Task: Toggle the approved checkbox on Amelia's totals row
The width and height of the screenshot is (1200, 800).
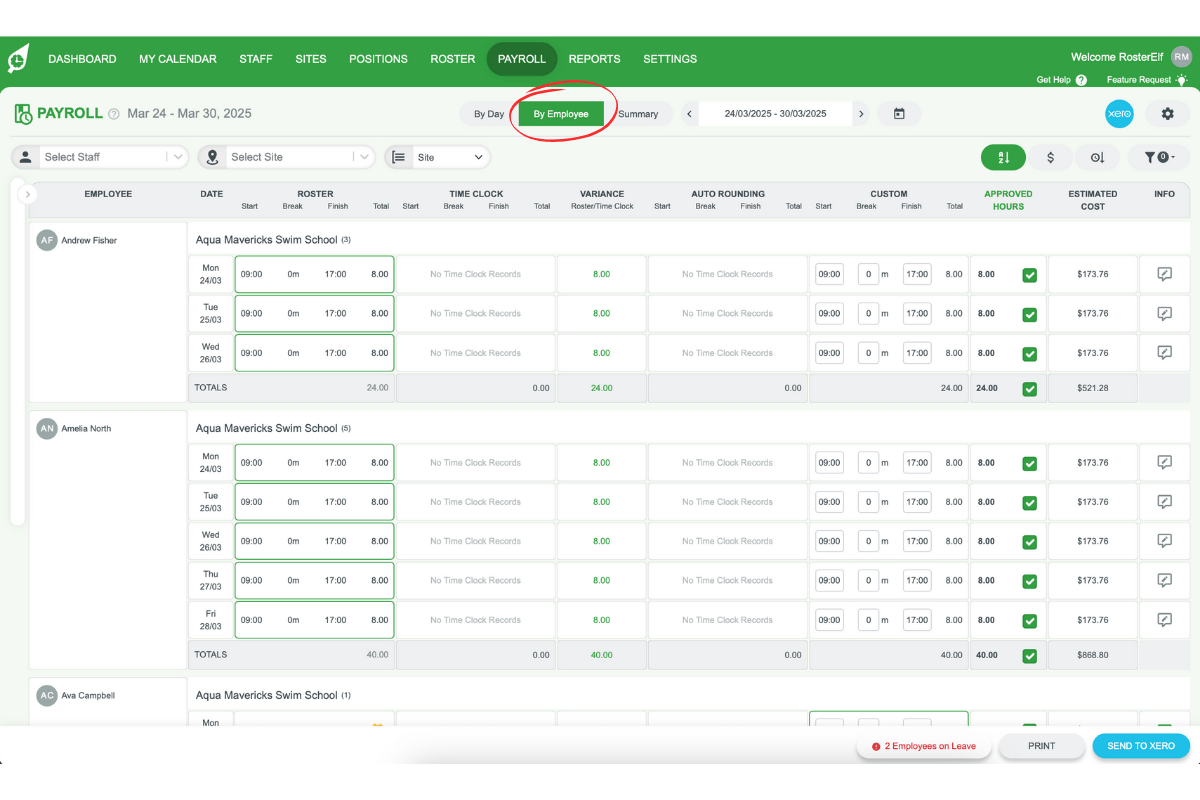Action: (x=1029, y=655)
